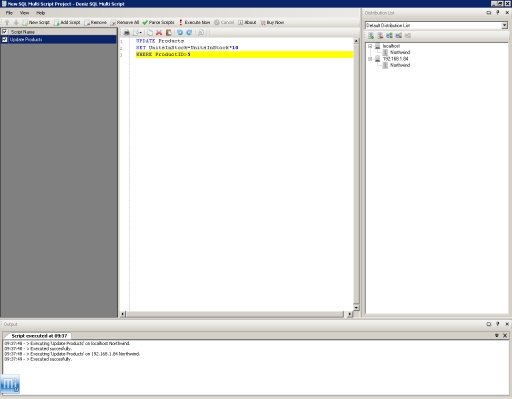Open the editor export dropdown icon
The width and height of the screenshot is (512, 399).
click(137, 33)
